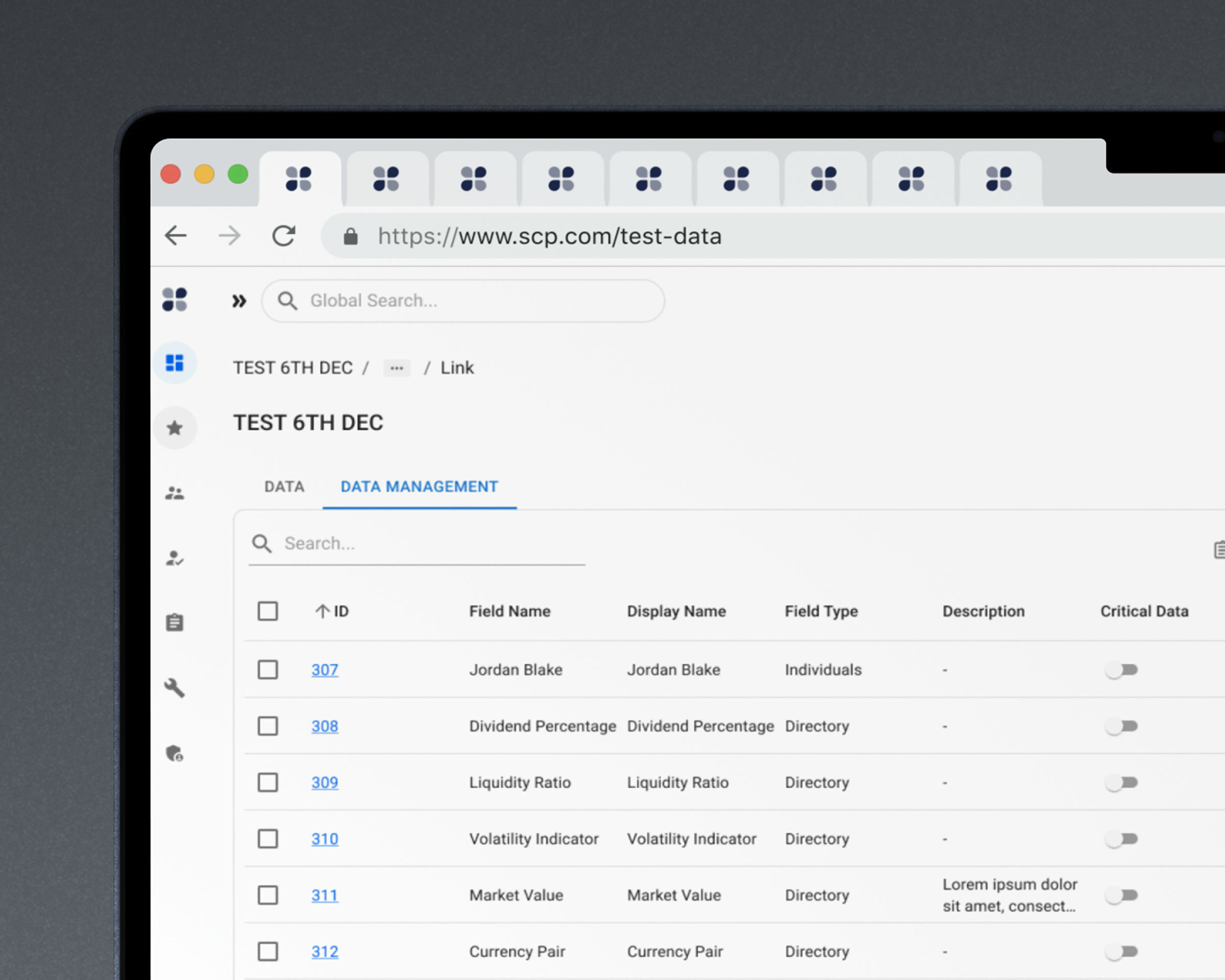
Task: Toggle Critical Data for Market Value
Action: 1121,895
